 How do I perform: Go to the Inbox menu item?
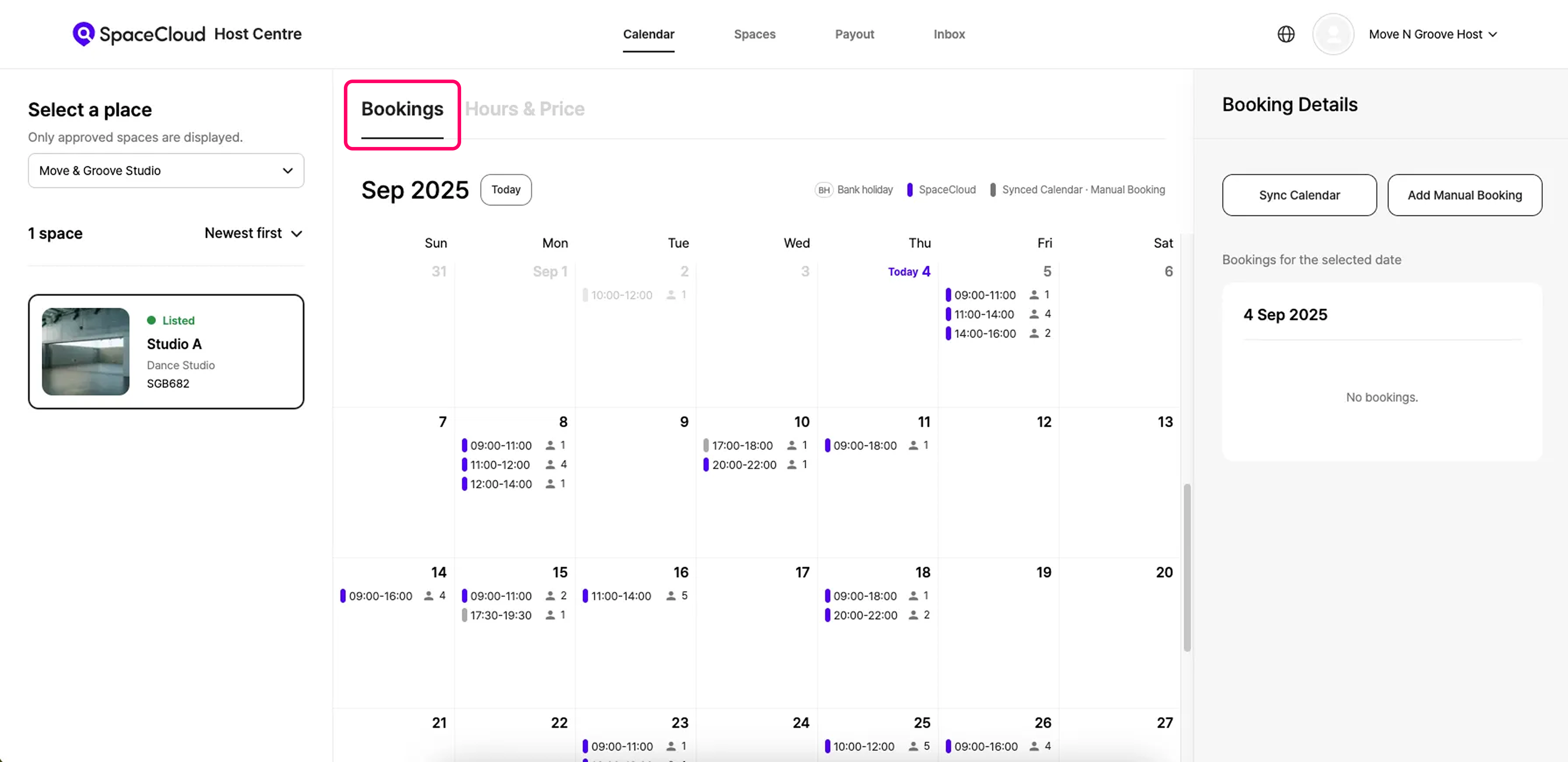[x=949, y=34]
